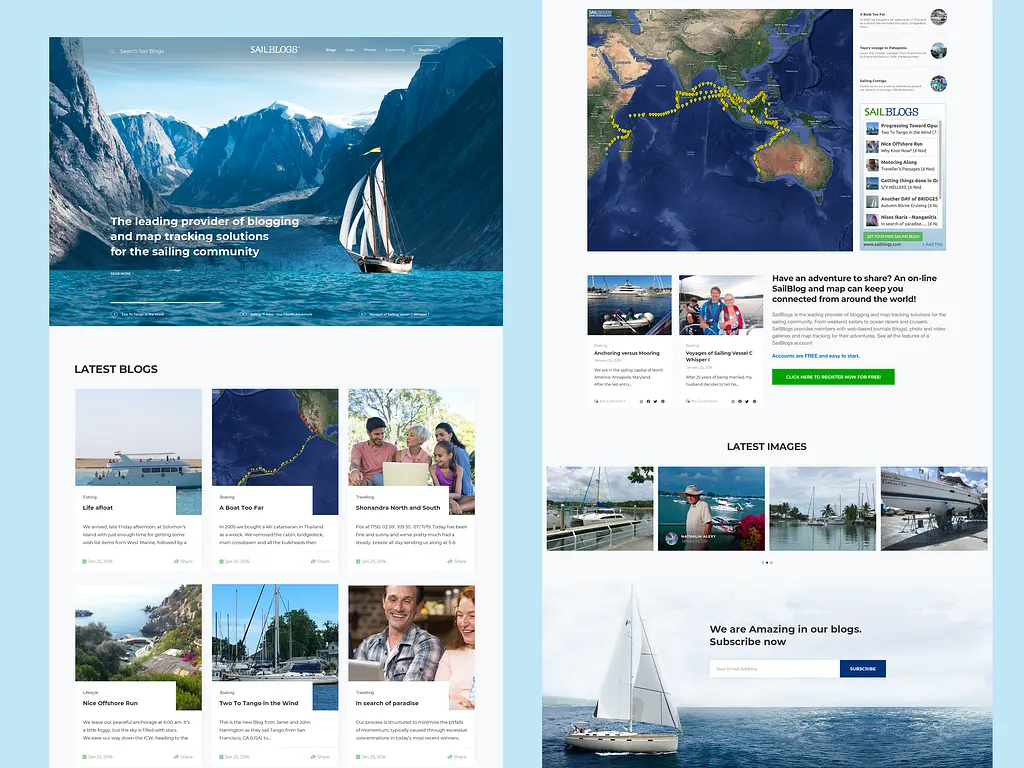The width and height of the screenshot is (1024, 768).
Task: Open the Community navigation menu item
Action: click(395, 50)
